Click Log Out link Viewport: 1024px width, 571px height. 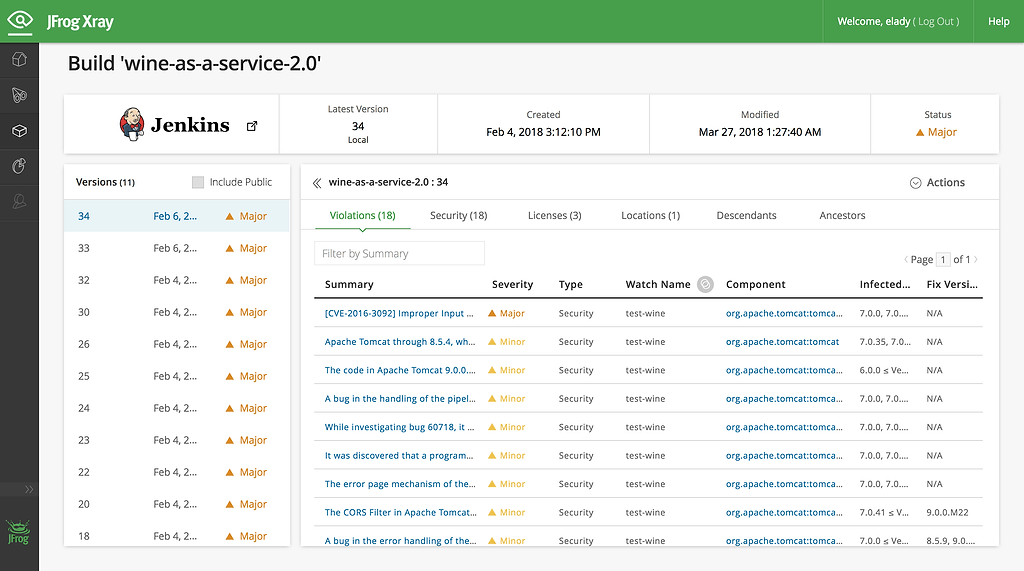tap(938, 22)
